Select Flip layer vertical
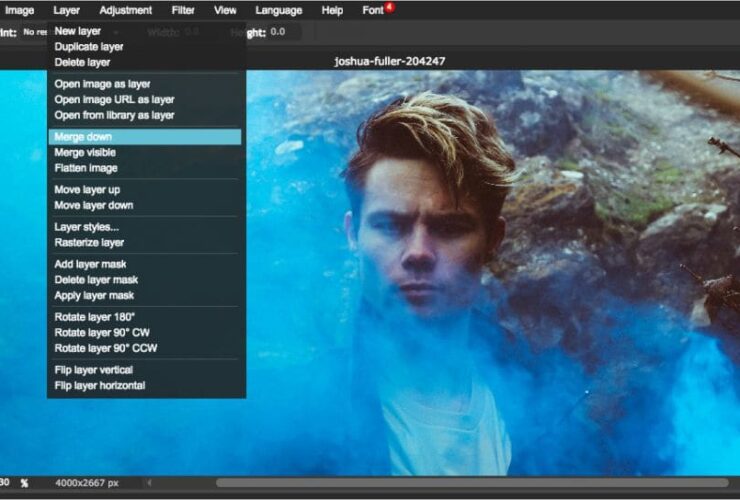The height and width of the screenshot is (500, 740). (x=144, y=370)
